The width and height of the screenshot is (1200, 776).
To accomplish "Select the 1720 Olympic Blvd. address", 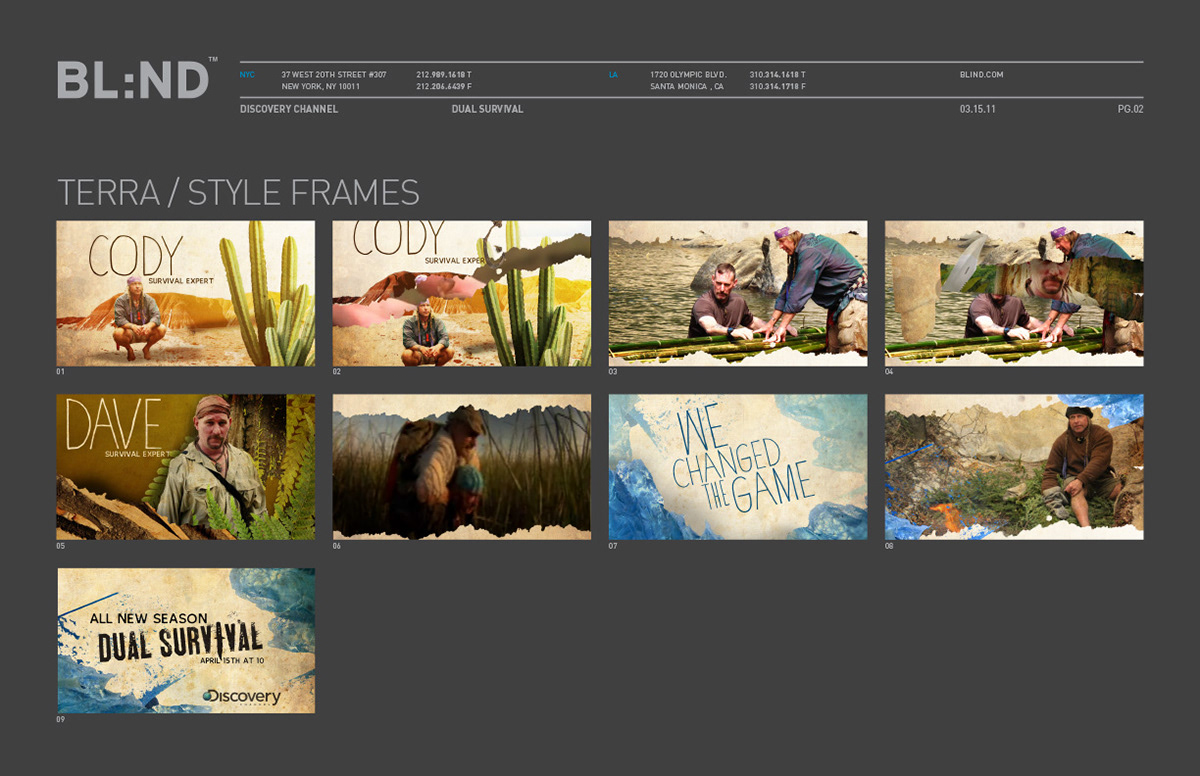I will coord(688,75).
